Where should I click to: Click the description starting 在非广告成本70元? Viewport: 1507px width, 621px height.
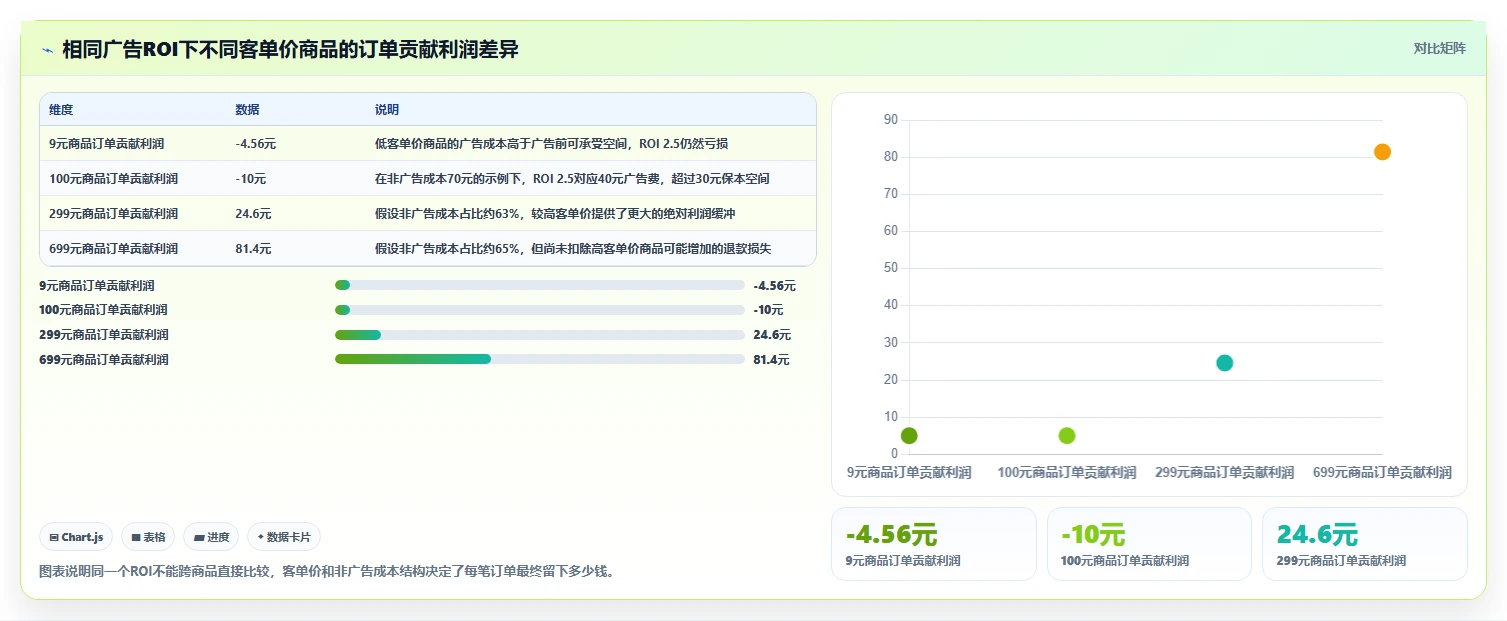[x=572, y=179]
